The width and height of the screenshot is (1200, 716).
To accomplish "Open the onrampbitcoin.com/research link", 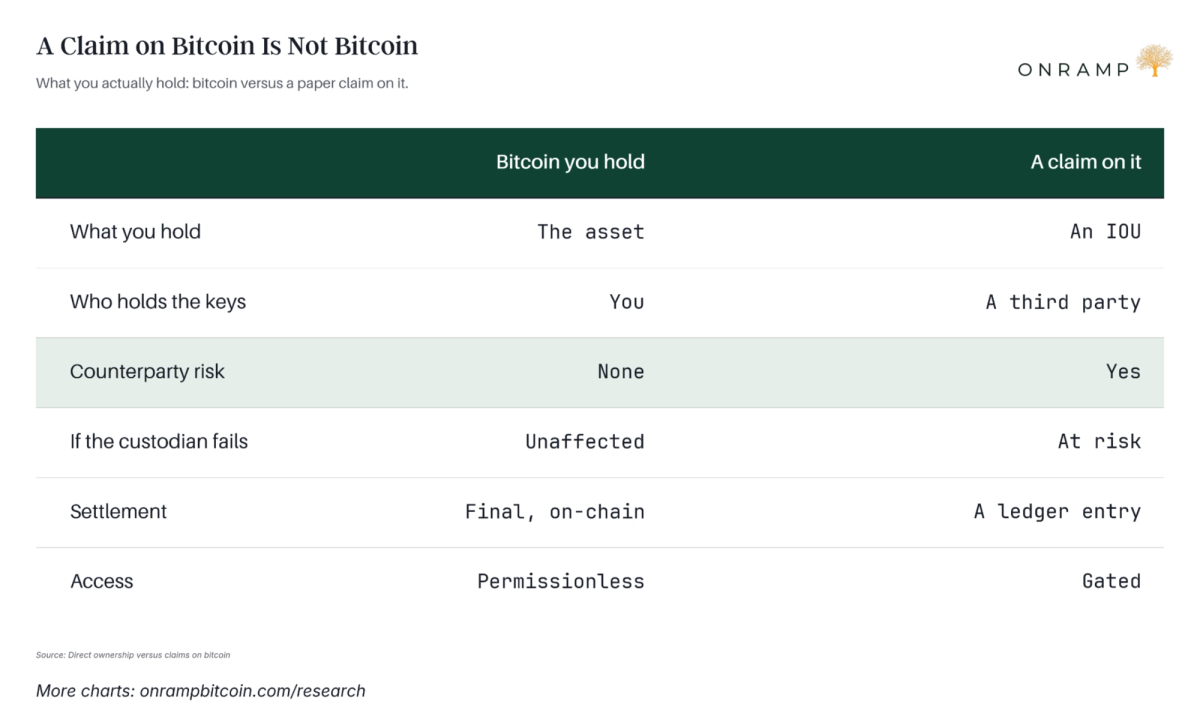I will (253, 691).
